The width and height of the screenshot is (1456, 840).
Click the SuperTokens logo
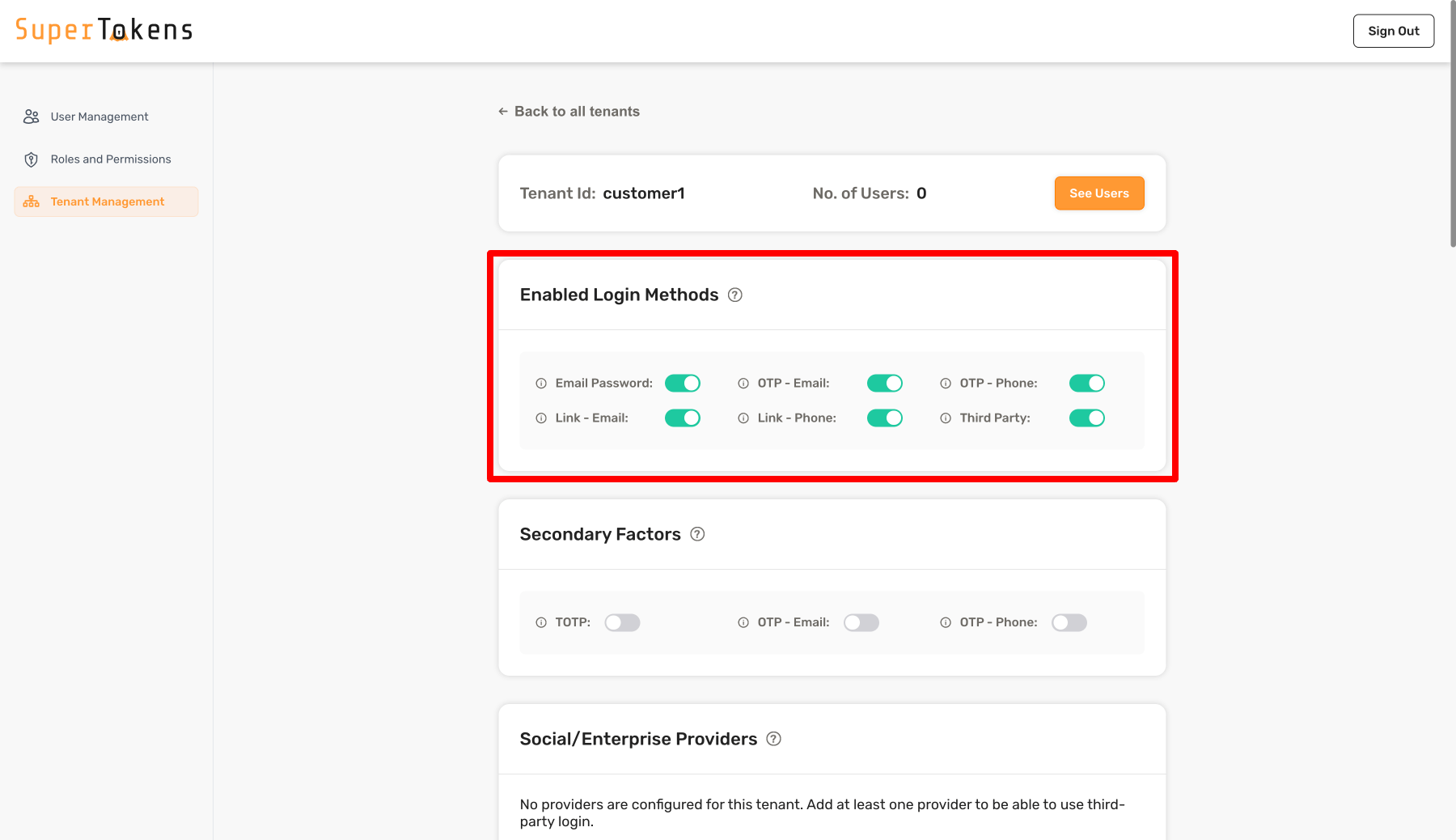coord(104,30)
